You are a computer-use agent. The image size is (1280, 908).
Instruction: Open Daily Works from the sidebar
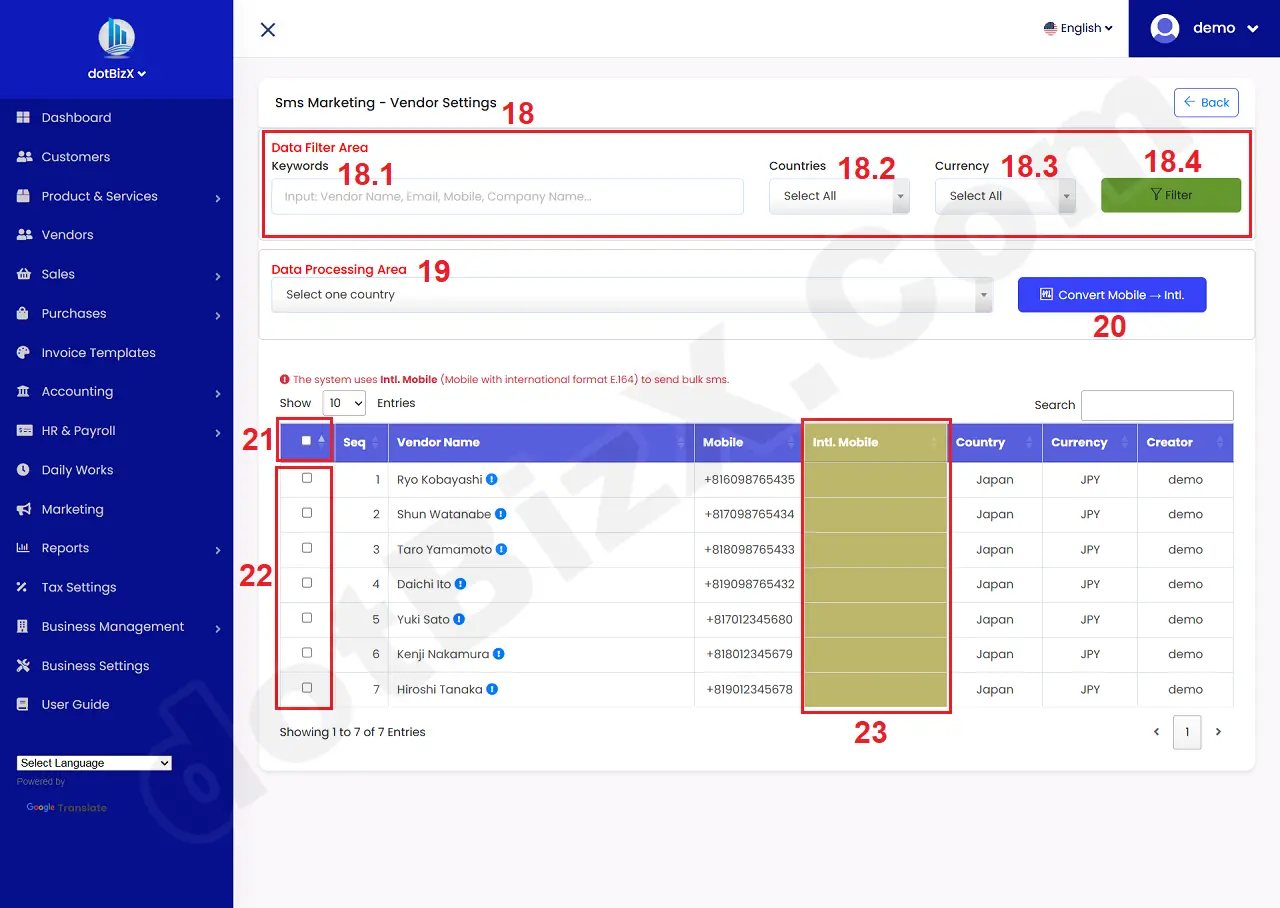pyautogui.click(x=75, y=470)
